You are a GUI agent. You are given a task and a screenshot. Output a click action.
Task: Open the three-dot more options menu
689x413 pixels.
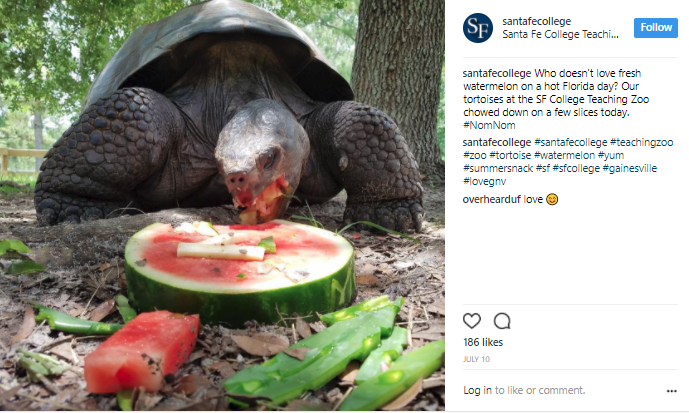click(x=671, y=391)
